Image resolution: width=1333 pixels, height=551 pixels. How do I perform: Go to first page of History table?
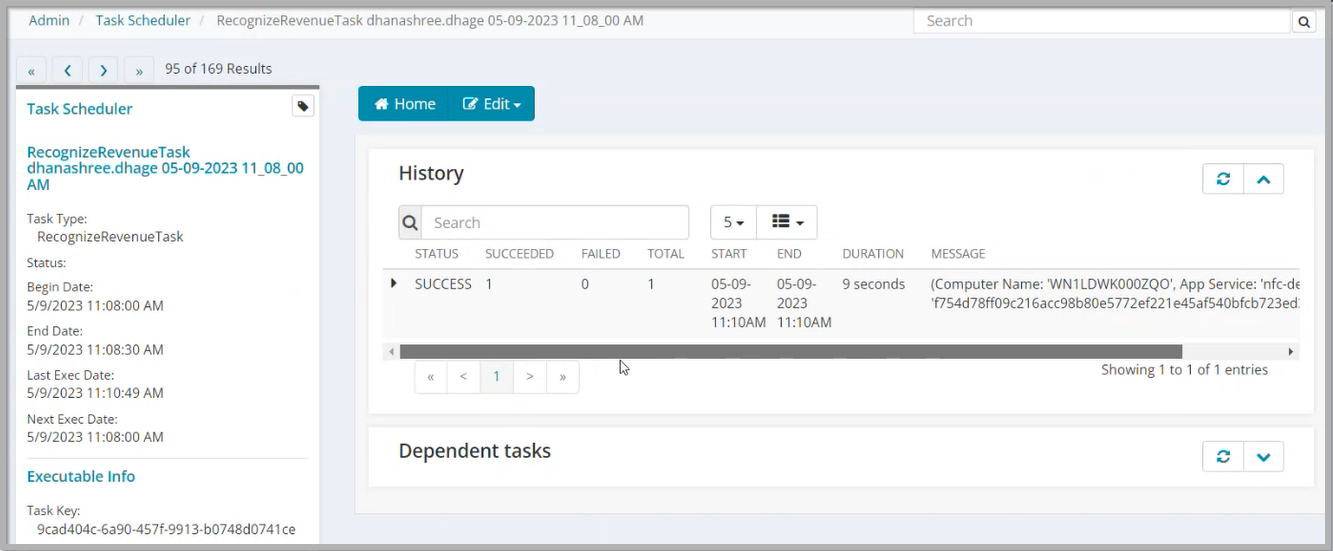point(431,377)
